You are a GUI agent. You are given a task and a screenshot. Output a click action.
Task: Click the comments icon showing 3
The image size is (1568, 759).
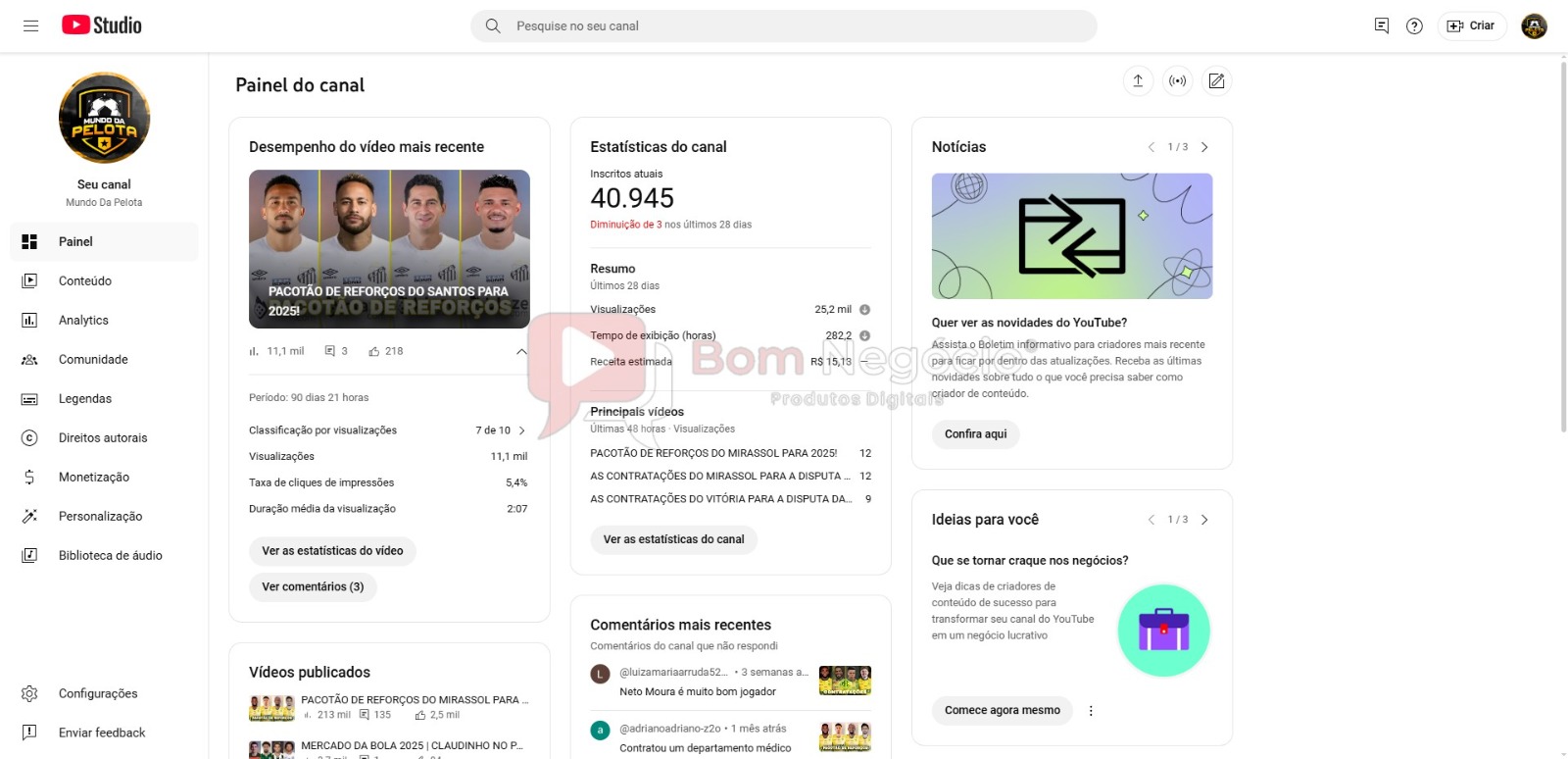click(330, 351)
